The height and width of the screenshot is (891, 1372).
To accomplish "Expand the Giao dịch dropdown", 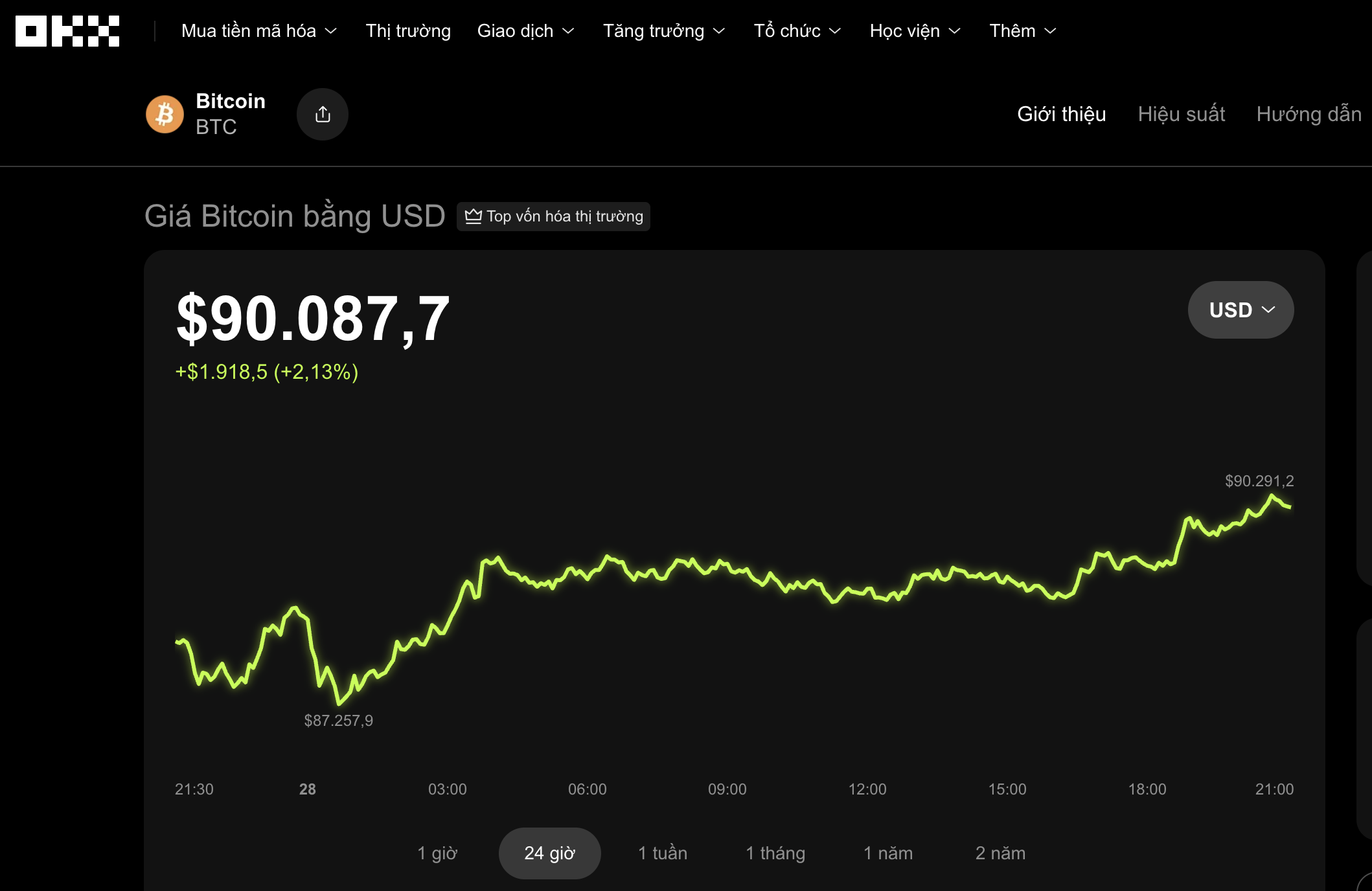I will (x=526, y=30).
